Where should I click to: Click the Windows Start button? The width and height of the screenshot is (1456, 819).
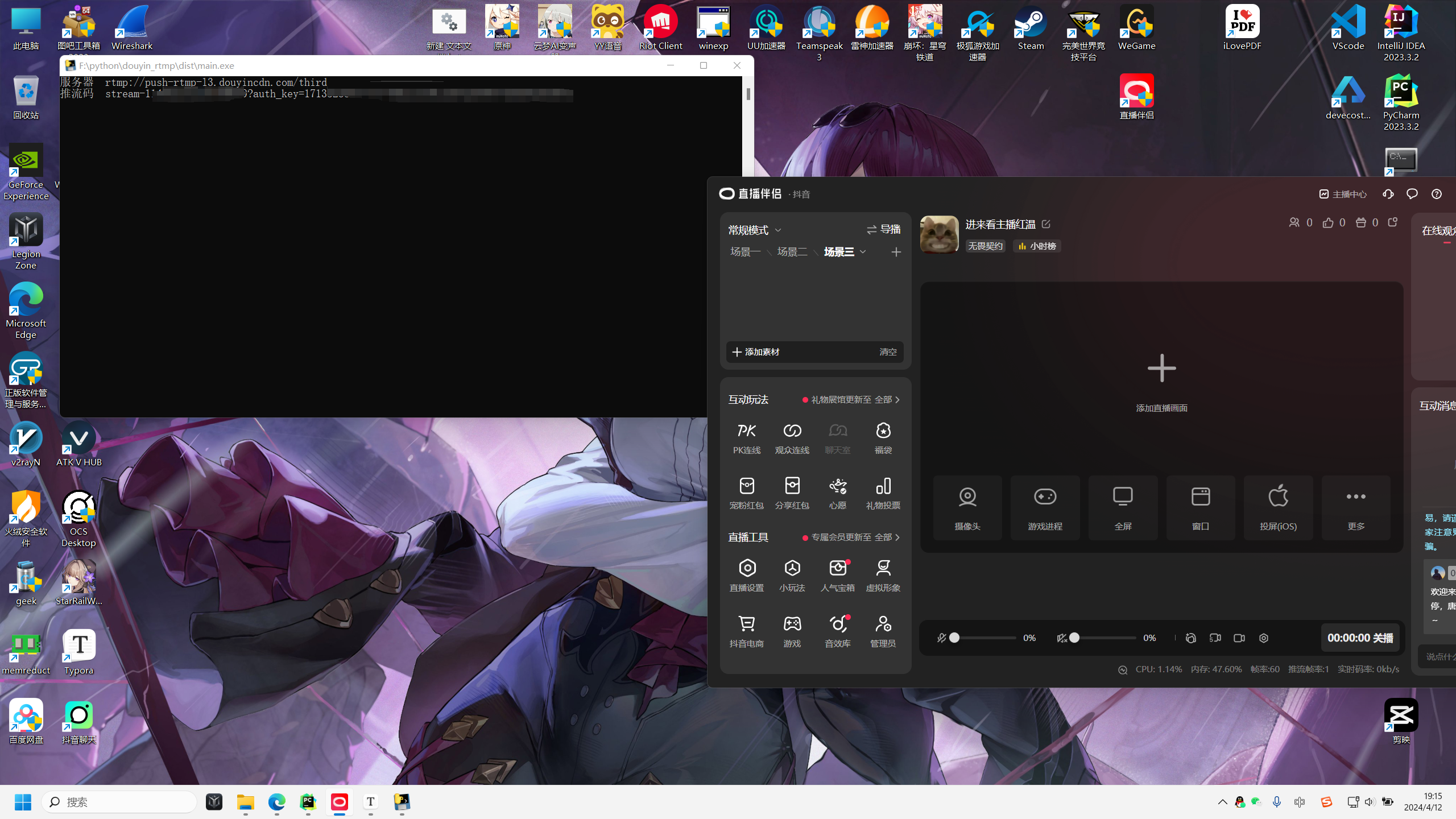pos(23,802)
